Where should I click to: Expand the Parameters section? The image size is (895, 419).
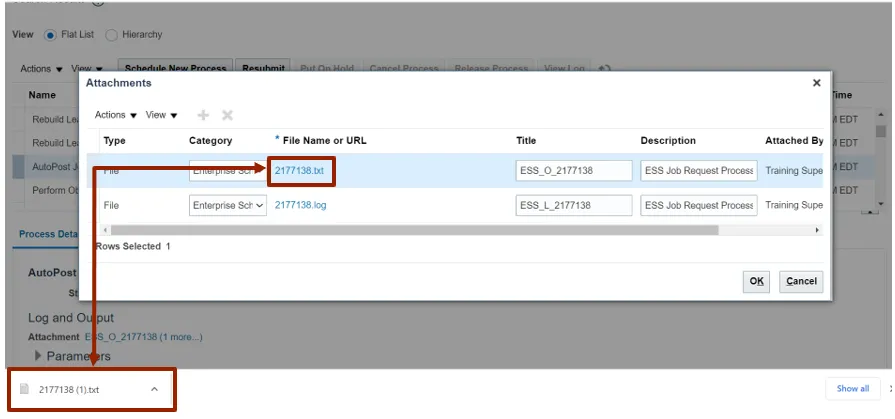[39, 356]
